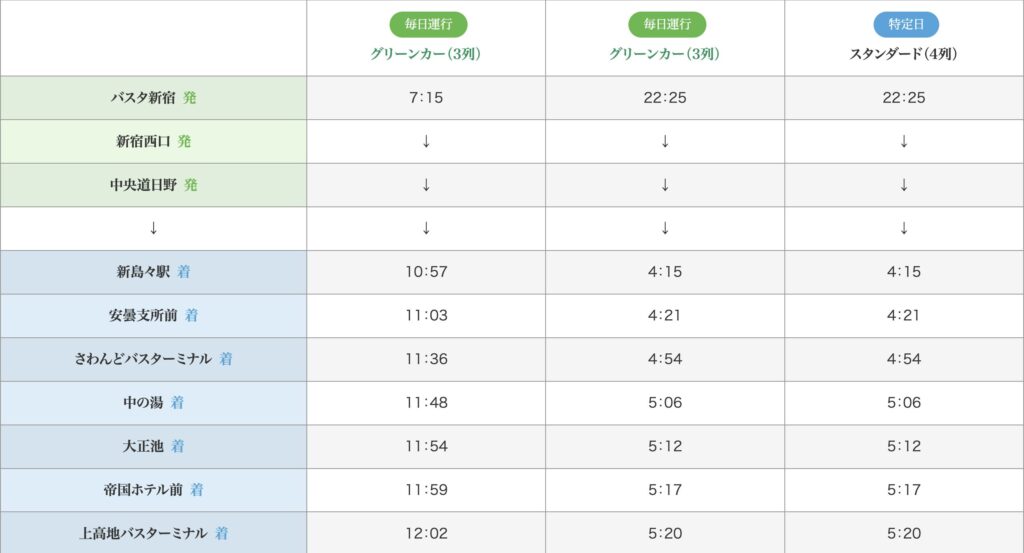Click the 中央道日野 row arrow in the morning column
Screen dimensions: 1024x553
pyautogui.click(x=426, y=185)
